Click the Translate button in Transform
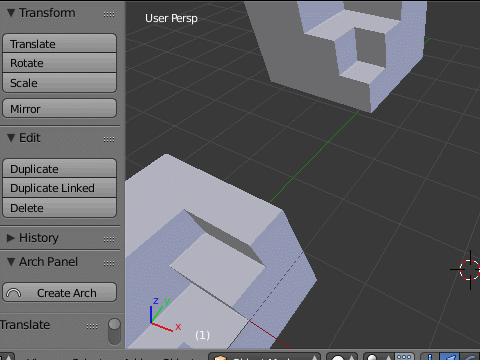This screenshot has height=360, width=480. pyautogui.click(x=60, y=43)
